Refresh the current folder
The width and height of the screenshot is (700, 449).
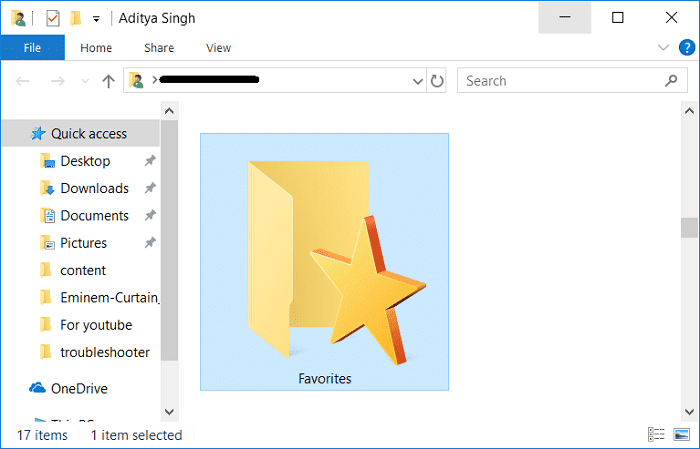click(x=437, y=81)
